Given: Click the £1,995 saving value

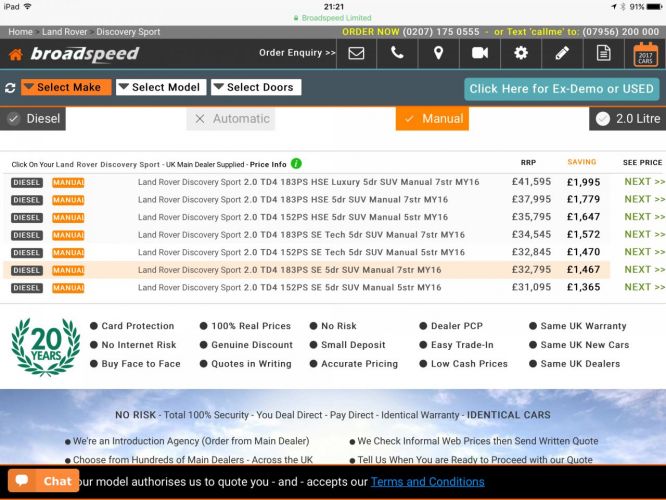Looking at the screenshot, I should (x=583, y=182).
